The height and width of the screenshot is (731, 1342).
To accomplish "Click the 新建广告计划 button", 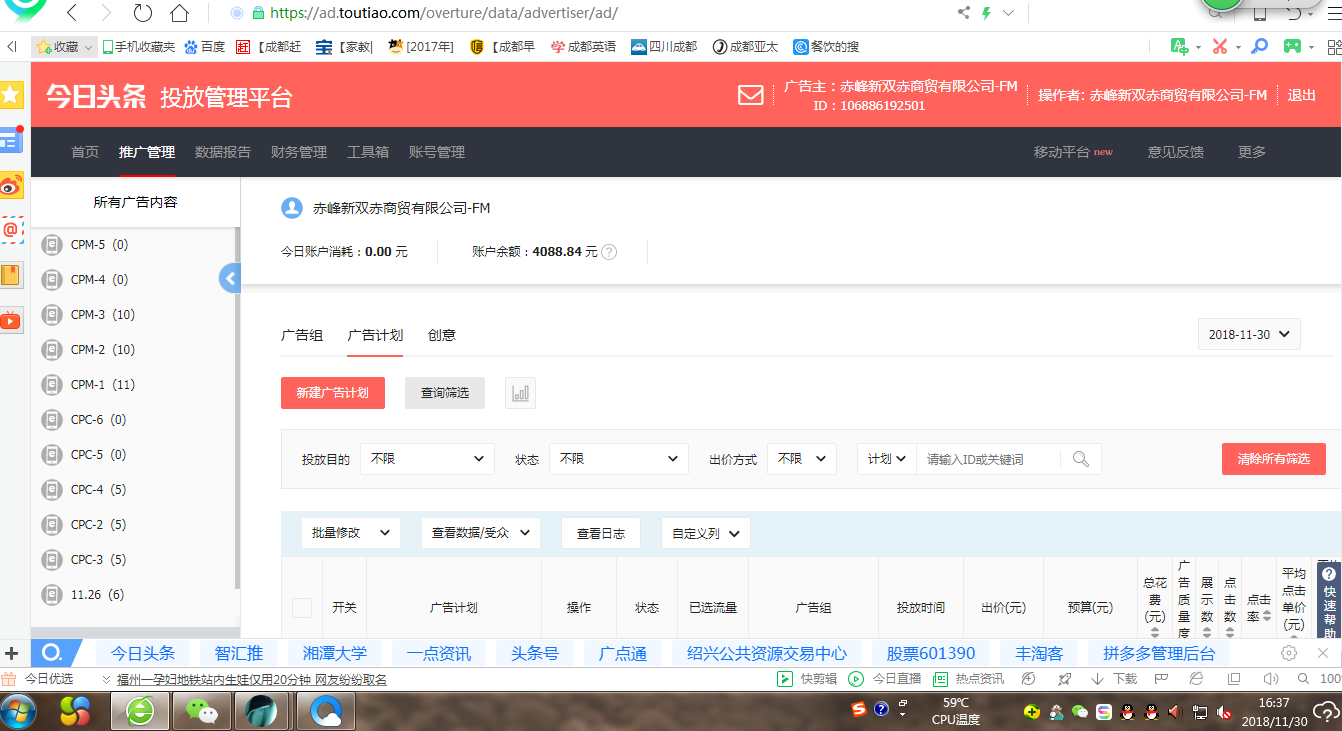I will coord(333,393).
